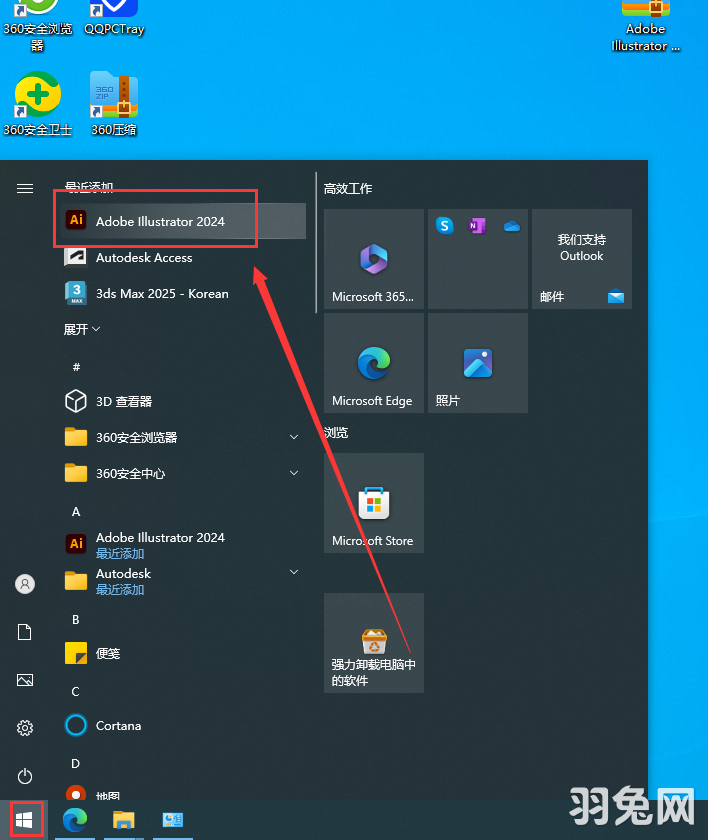Open Settings gear in Start sidebar

tap(25, 728)
